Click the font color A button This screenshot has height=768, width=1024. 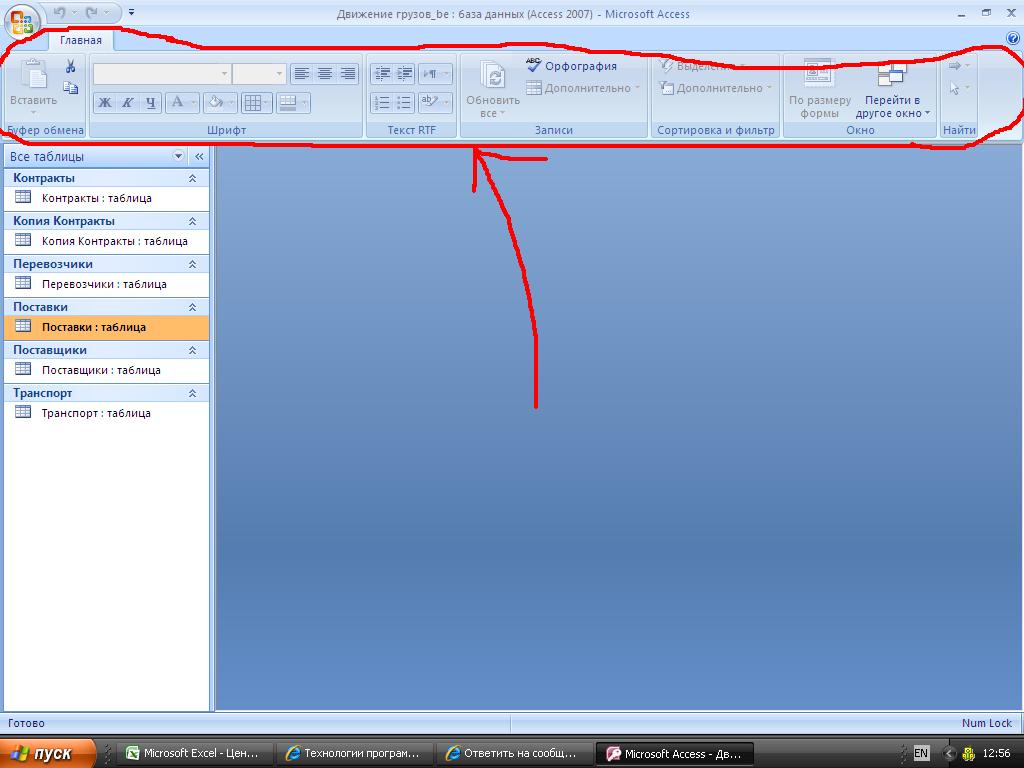177,103
